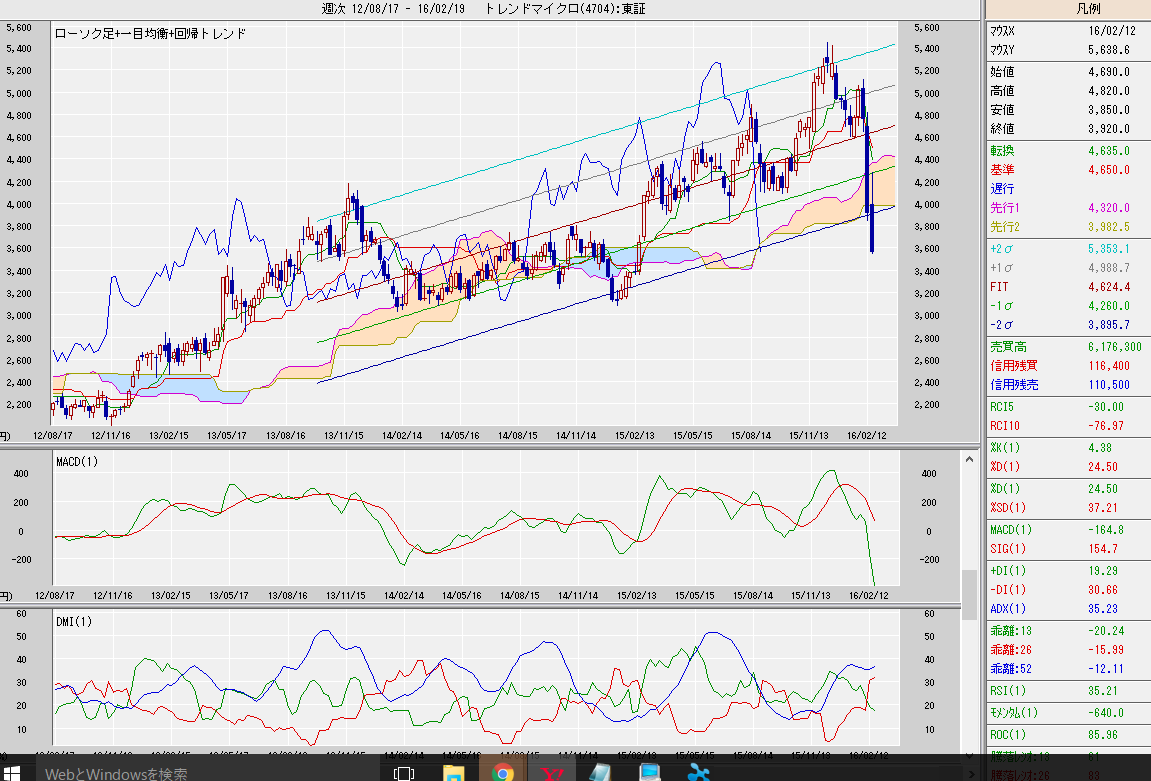Image resolution: width=1151 pixels, height=781 pixels.
Task: Select the MACD(1) panel label
Action: click(78, 461)
